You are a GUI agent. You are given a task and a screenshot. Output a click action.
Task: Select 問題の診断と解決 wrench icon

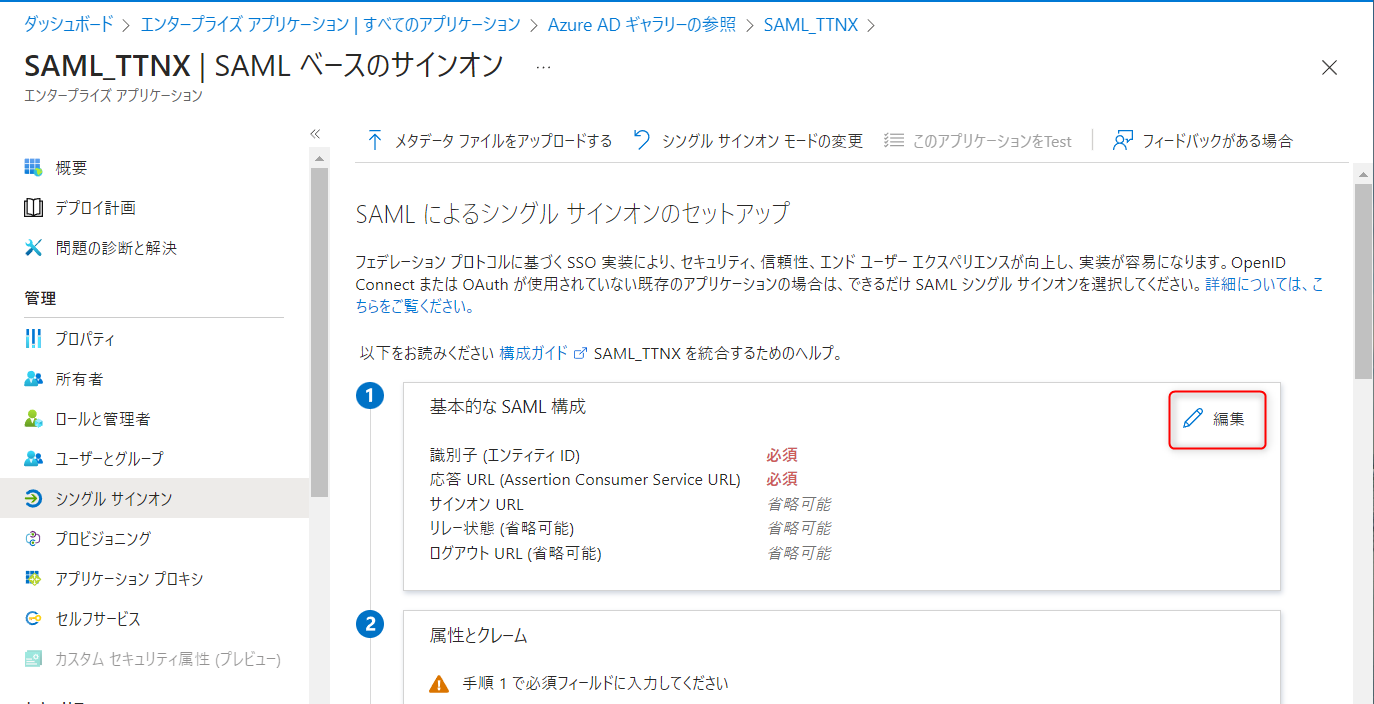point(33,248)
